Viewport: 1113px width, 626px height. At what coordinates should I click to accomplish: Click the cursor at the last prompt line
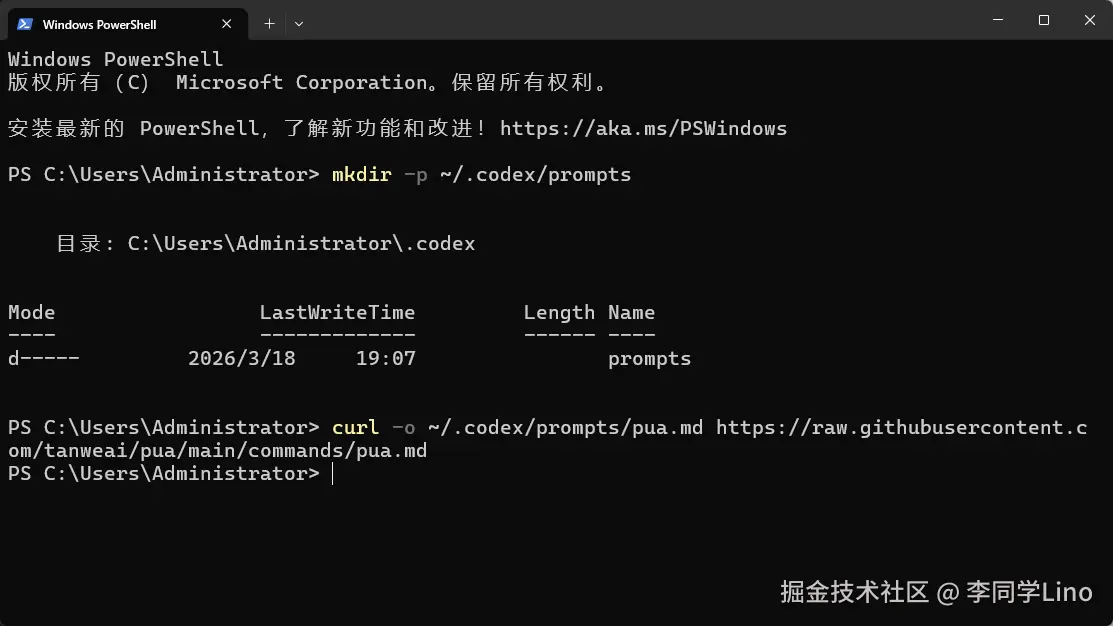tap(332, 473)
